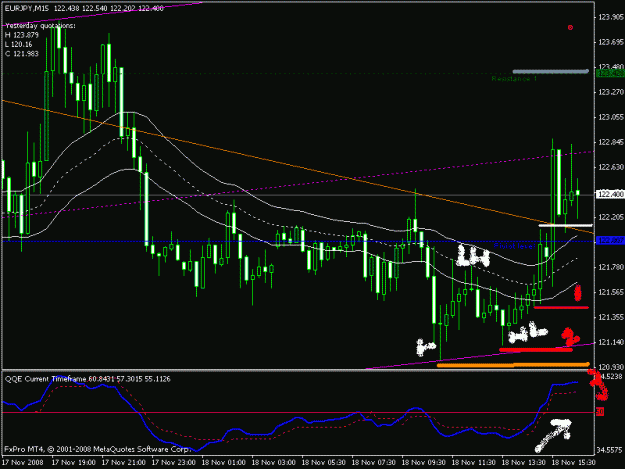
Task: Select yesterday's high value H 123.879
Action: 22,35
